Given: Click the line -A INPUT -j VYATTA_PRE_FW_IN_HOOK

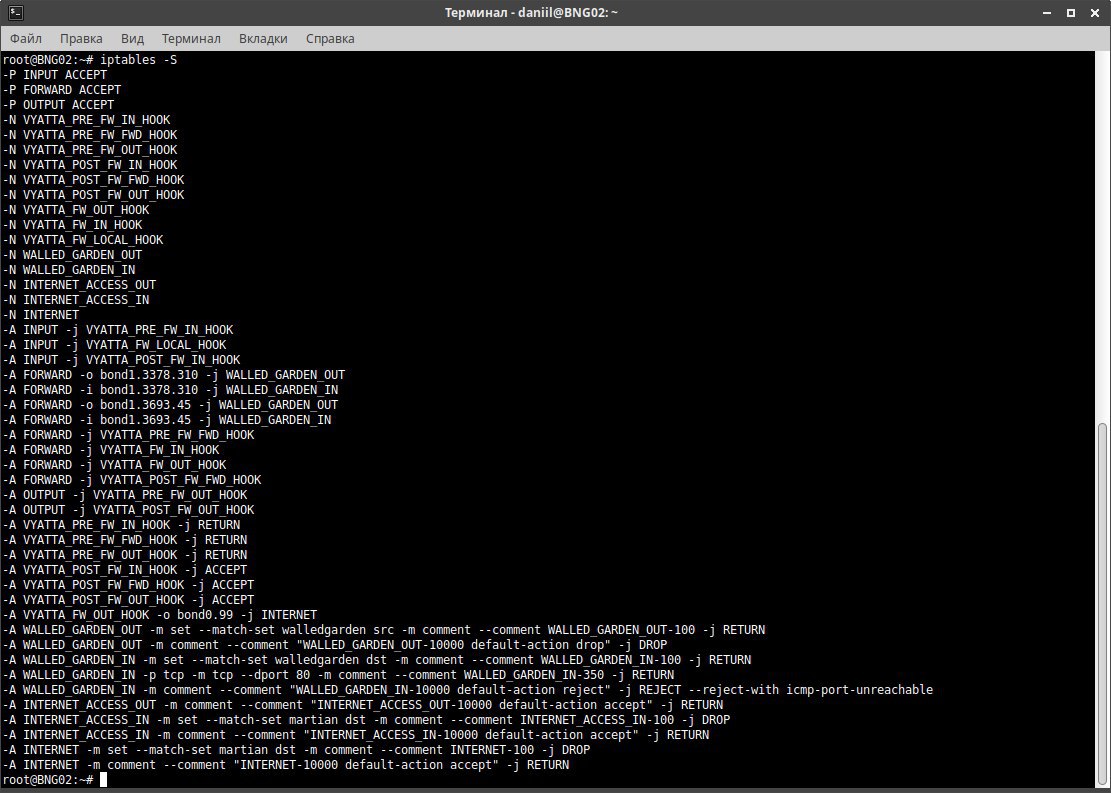Looking at the screenshot, I should 118,330.
